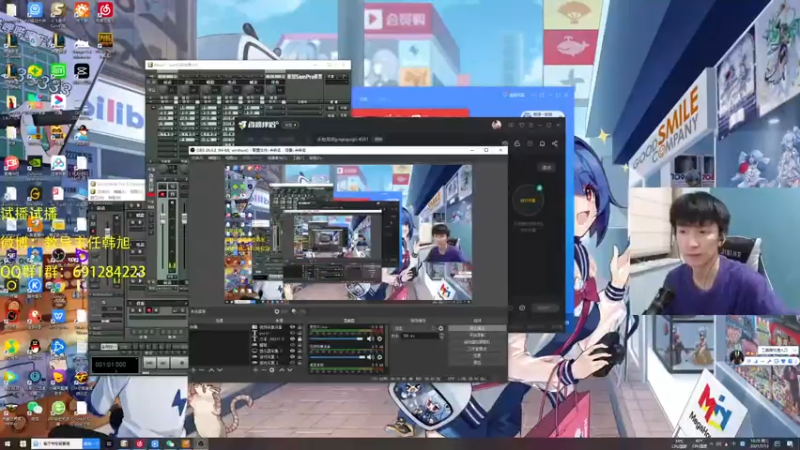The image size is (800, 450).
Task: Open transition properties gear in OBS
Action: [441, 328]
